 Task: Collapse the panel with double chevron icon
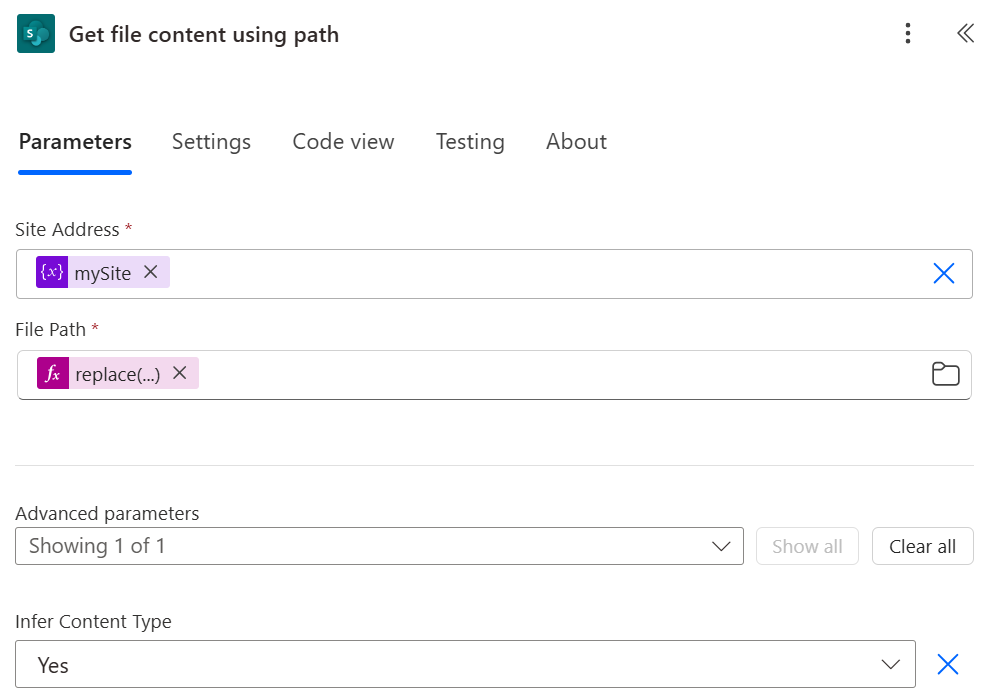point(965,33)
